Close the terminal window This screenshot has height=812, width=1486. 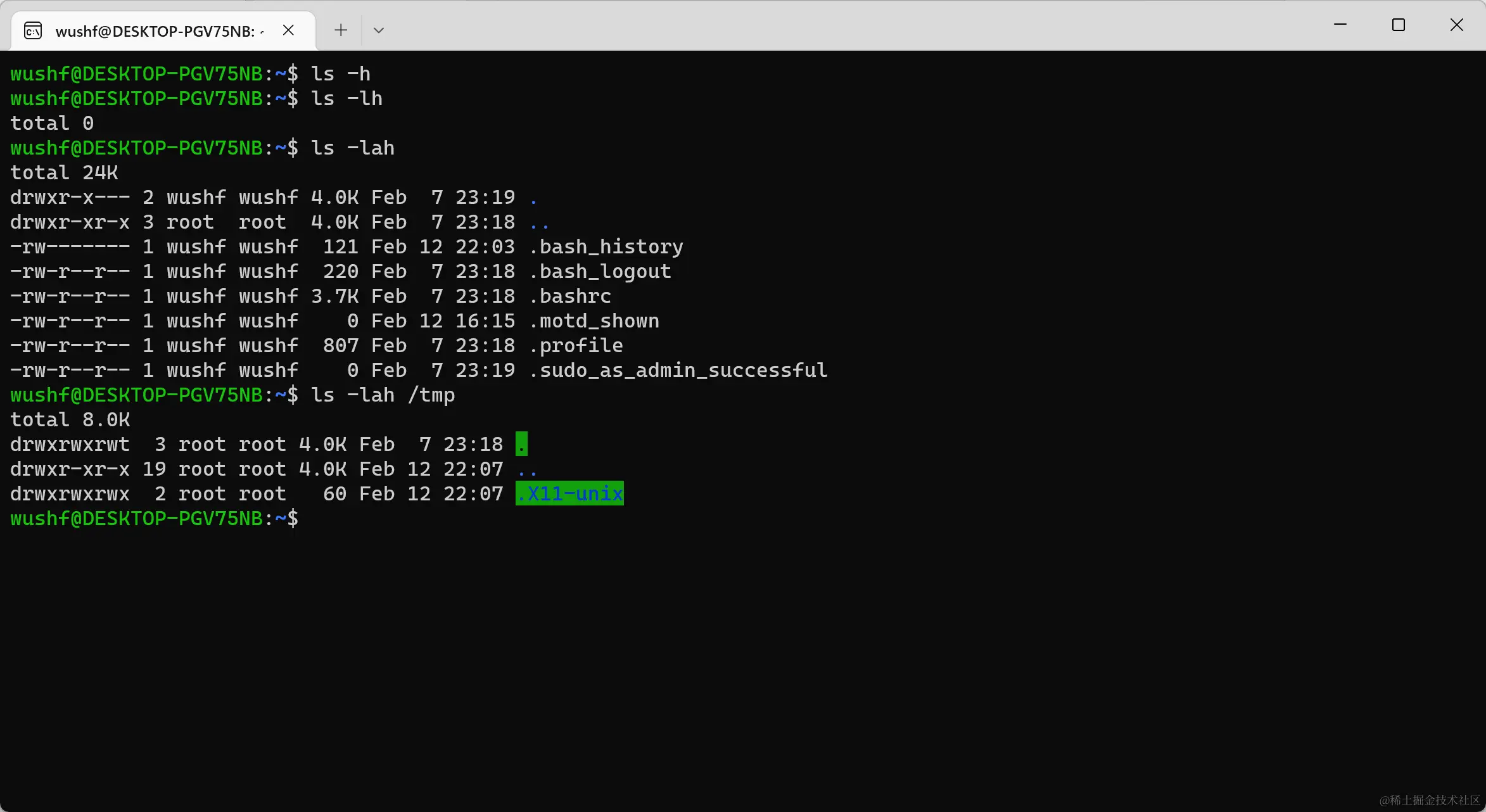pos(1457,25)
